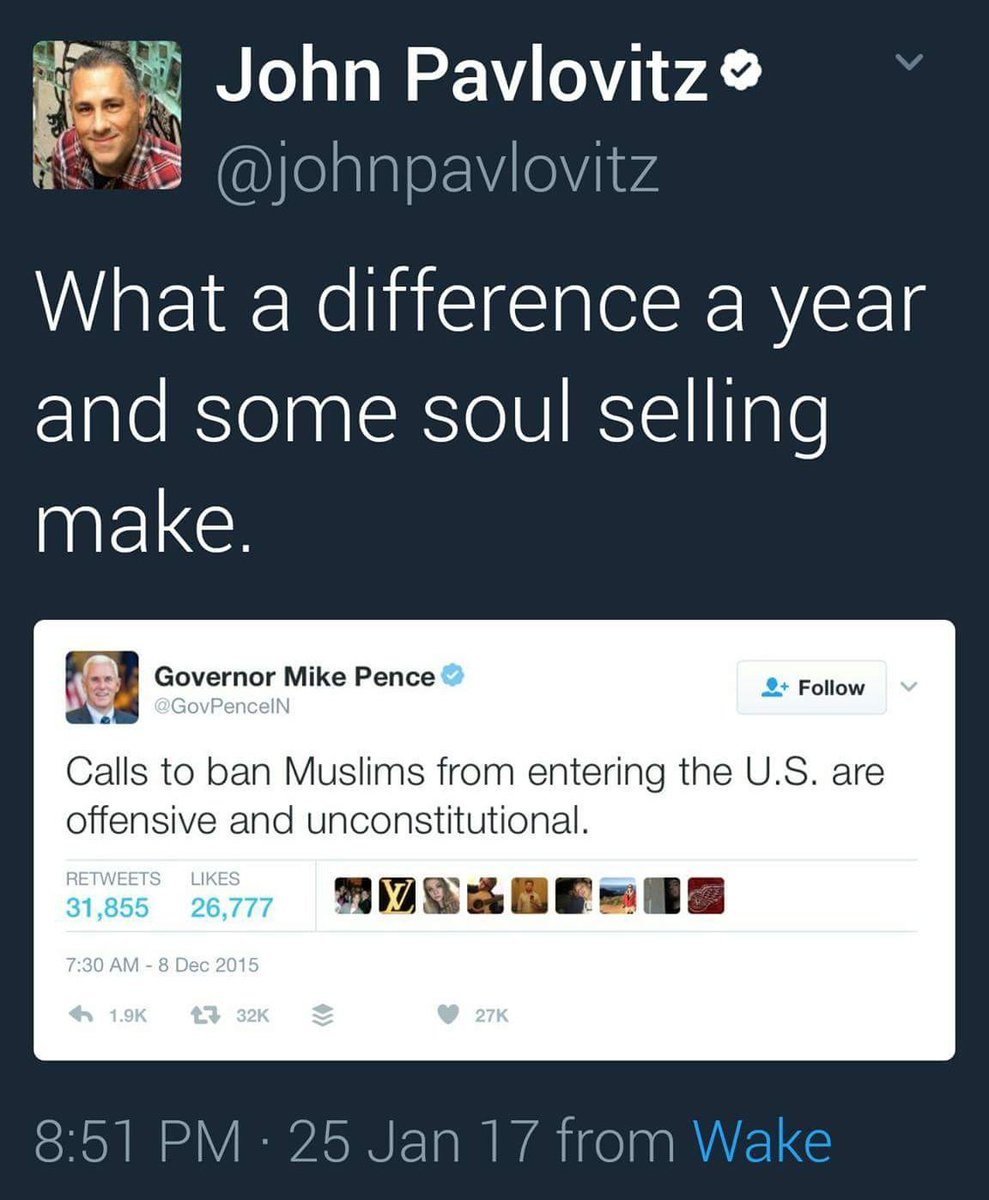Click Governor Mike Pence's blue verified badge
The height and width of the screenshot is (1200, 989).
coord(454,677)
